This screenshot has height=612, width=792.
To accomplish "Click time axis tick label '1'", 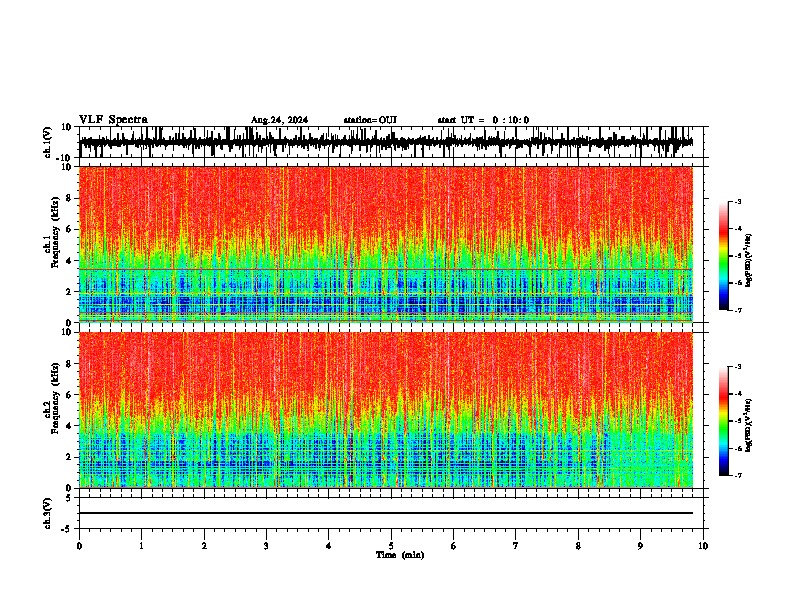I will click(x=141, y=546).
